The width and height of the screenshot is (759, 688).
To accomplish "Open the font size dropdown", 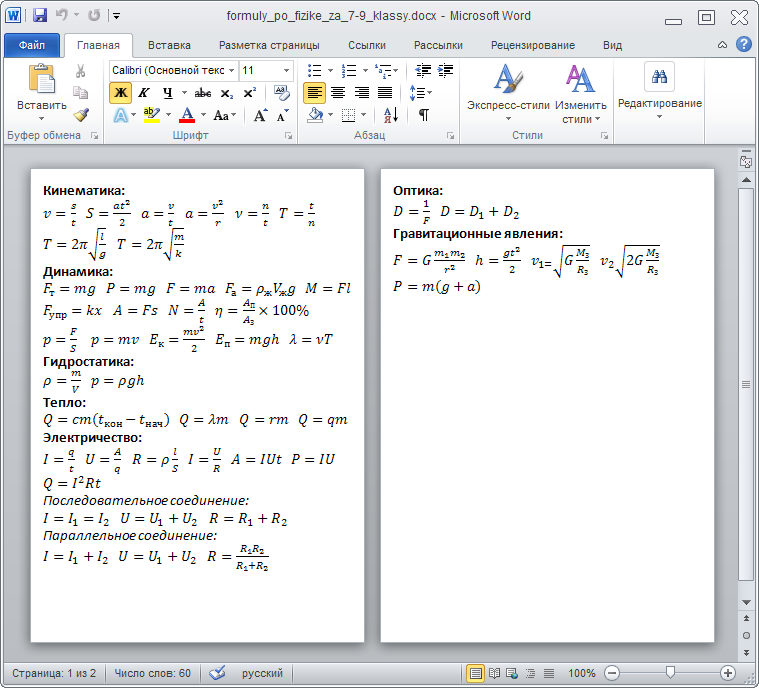I will click(287, 71).
